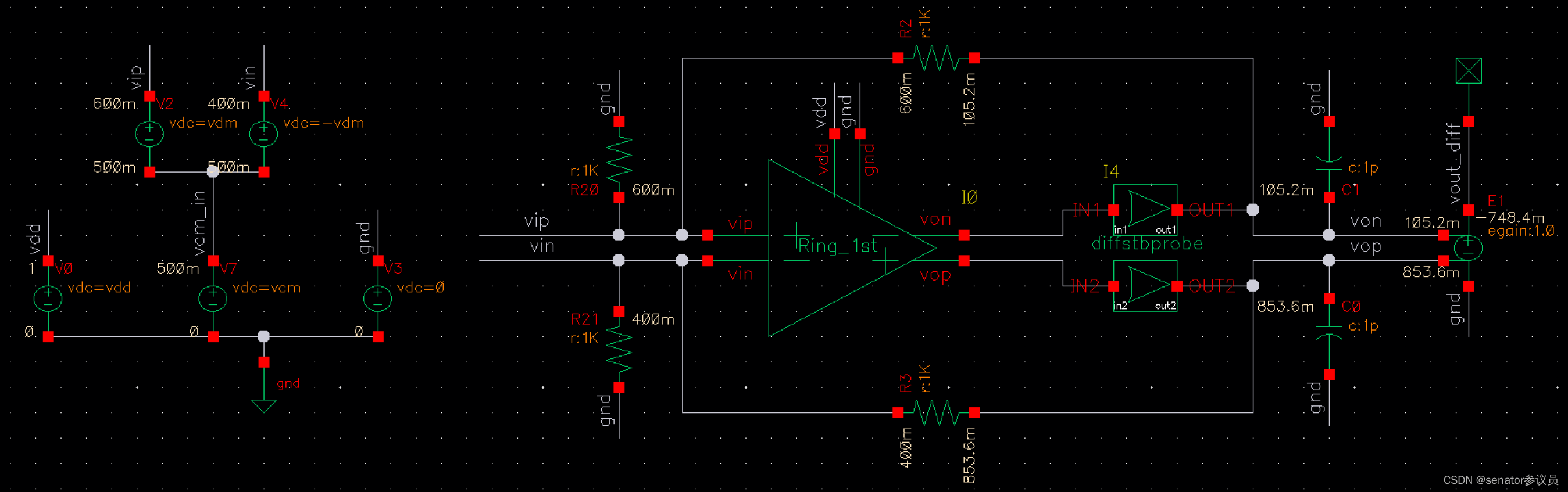Screen dimensions: 1568x492
Task: Select the -748.4m voltage annotation
Action: 1511,218
